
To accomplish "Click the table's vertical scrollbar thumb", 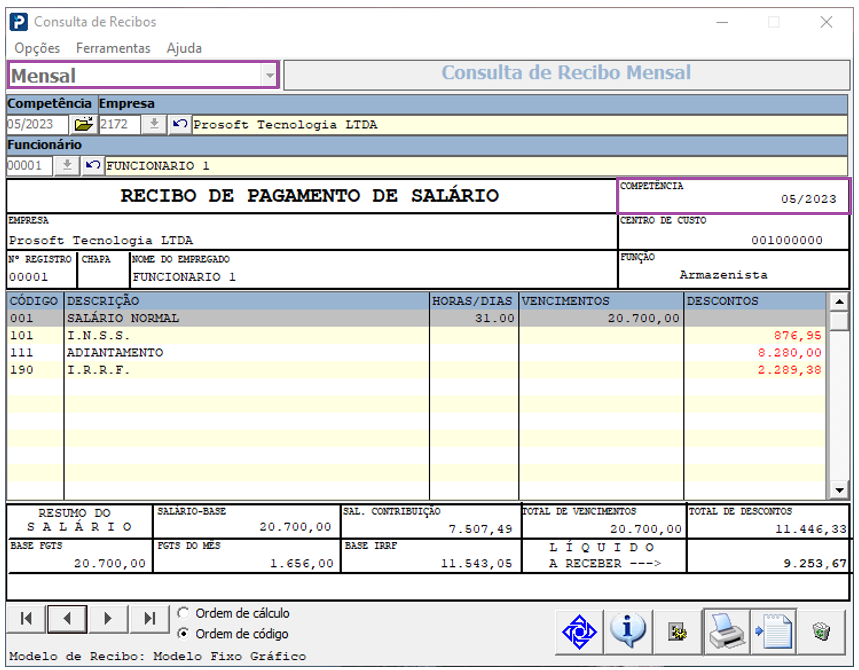I will coord(839,320).
